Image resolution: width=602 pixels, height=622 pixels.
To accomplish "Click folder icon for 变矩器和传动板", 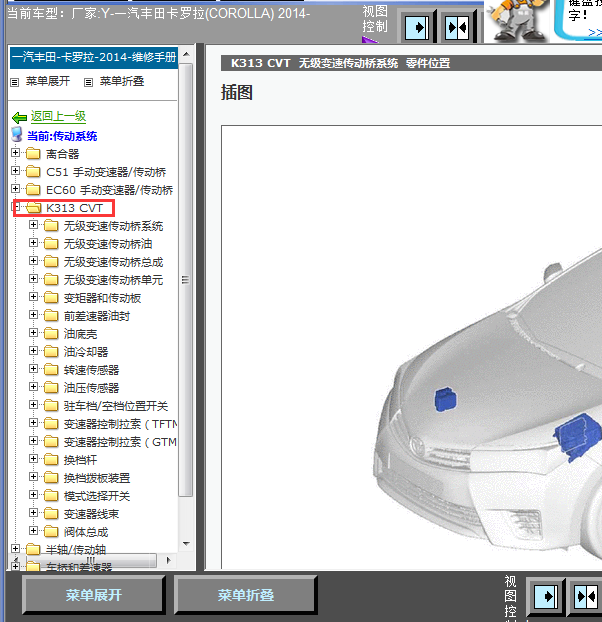I will pyautogui.click(x=51, y=297).
